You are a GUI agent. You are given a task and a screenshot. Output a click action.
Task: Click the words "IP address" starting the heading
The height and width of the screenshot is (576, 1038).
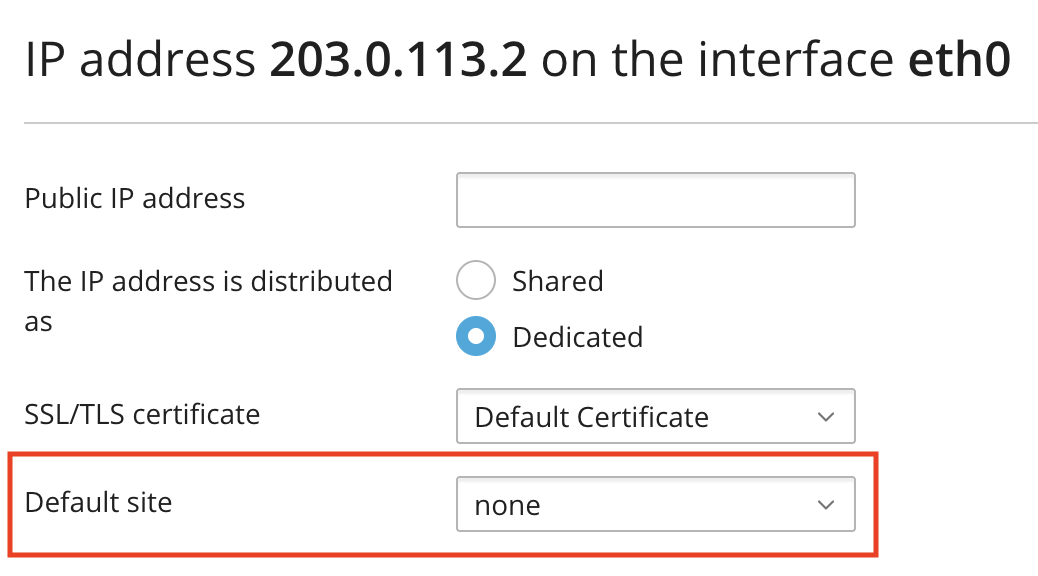point(140,61)
